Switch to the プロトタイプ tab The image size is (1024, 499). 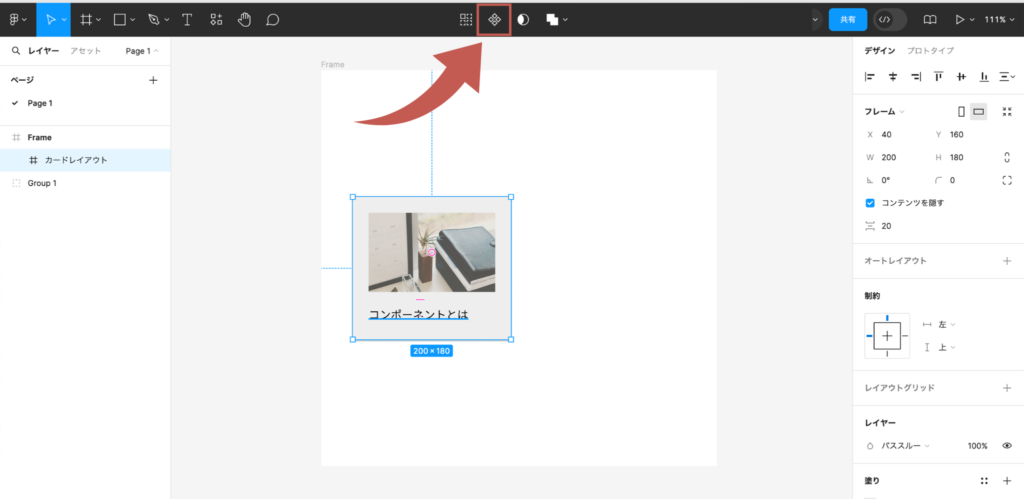930,51
